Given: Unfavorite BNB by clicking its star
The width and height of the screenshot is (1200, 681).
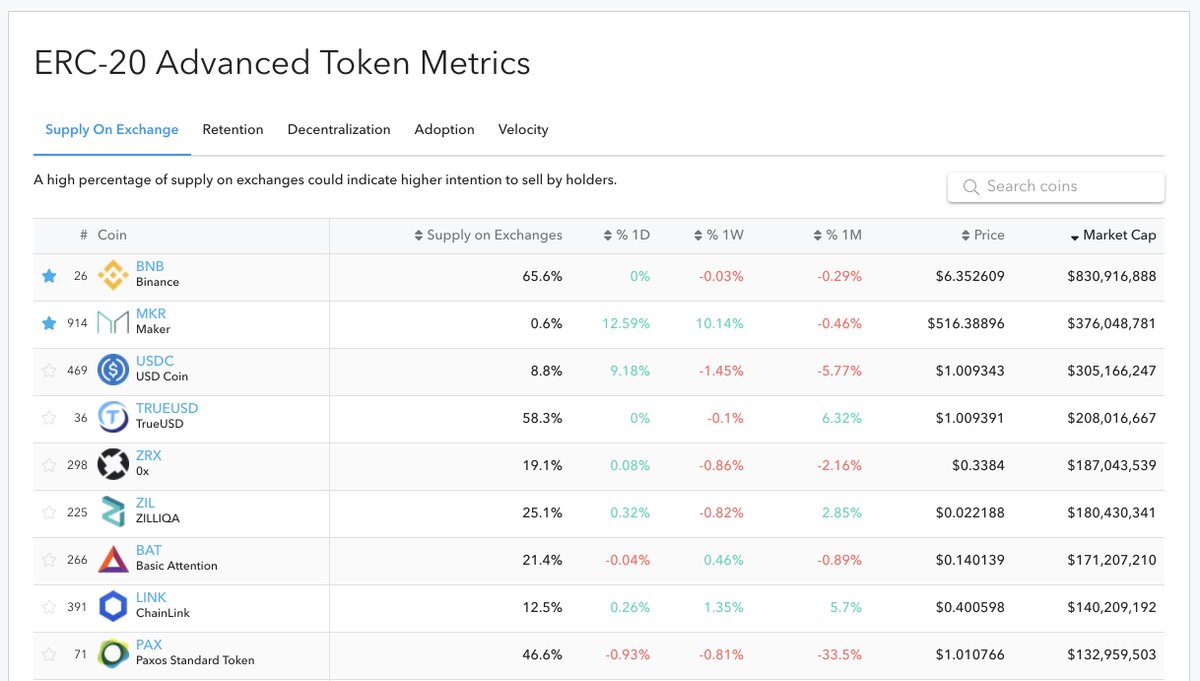Looking at the screenshot, I should (x=49, y=275).
